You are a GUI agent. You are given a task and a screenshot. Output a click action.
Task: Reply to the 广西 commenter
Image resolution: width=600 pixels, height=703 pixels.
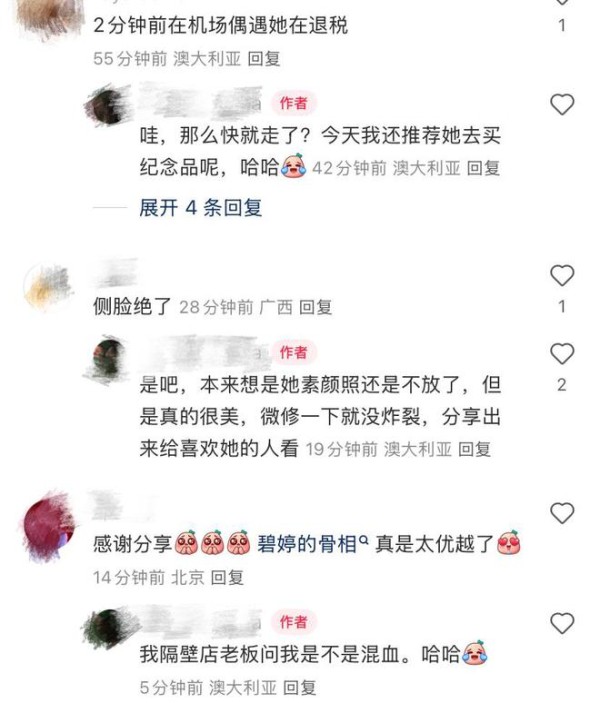click(x=316, y=307)
